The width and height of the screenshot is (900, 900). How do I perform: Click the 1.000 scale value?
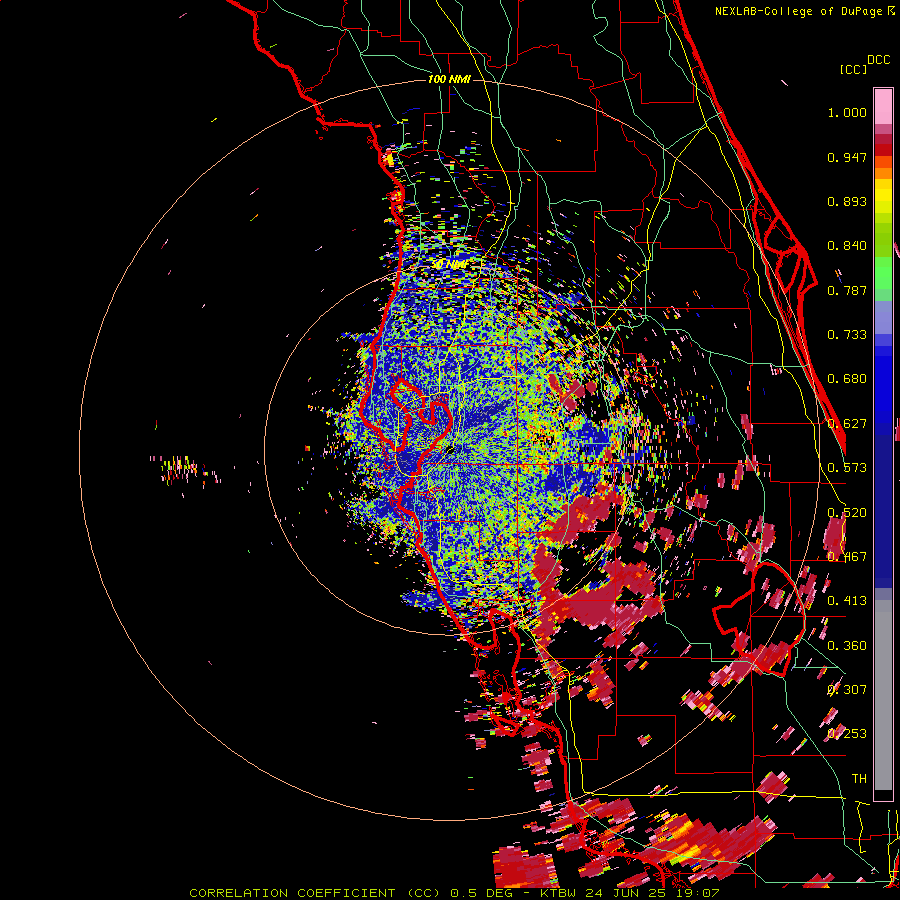click(847, 112)
